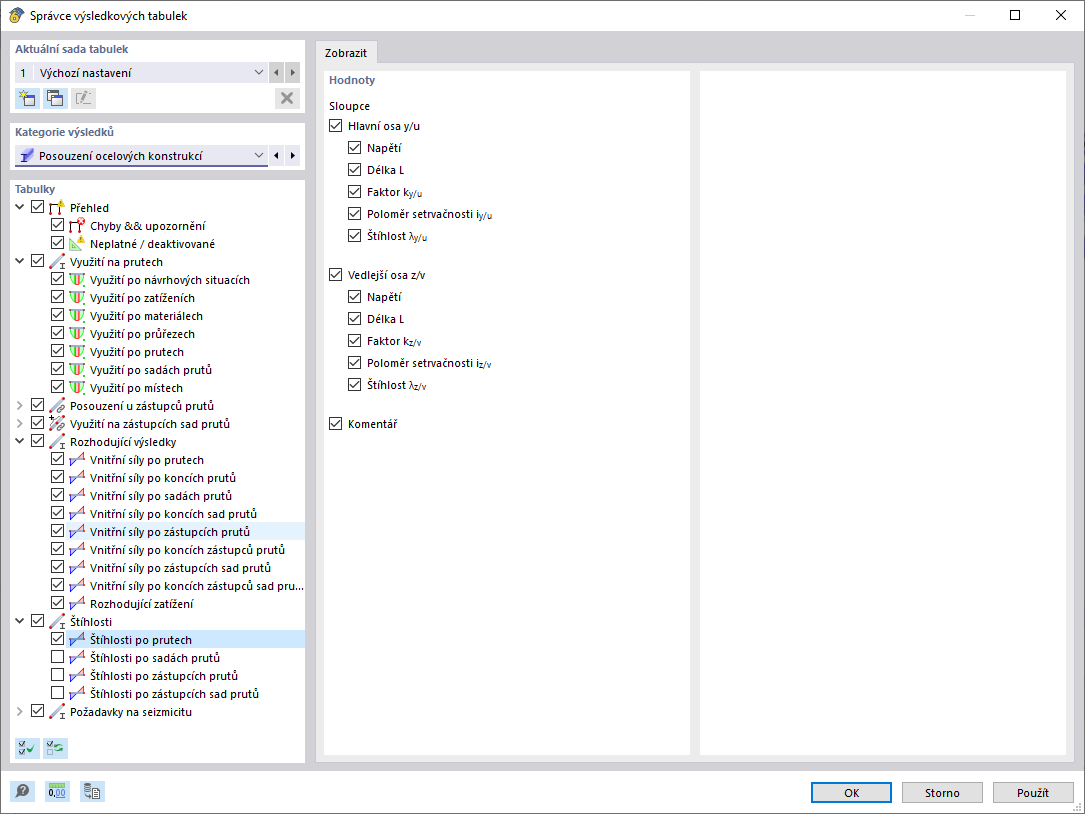Copy the current table set icon
This screenshot has height=814, width=1085.
[x=55, y=98]
